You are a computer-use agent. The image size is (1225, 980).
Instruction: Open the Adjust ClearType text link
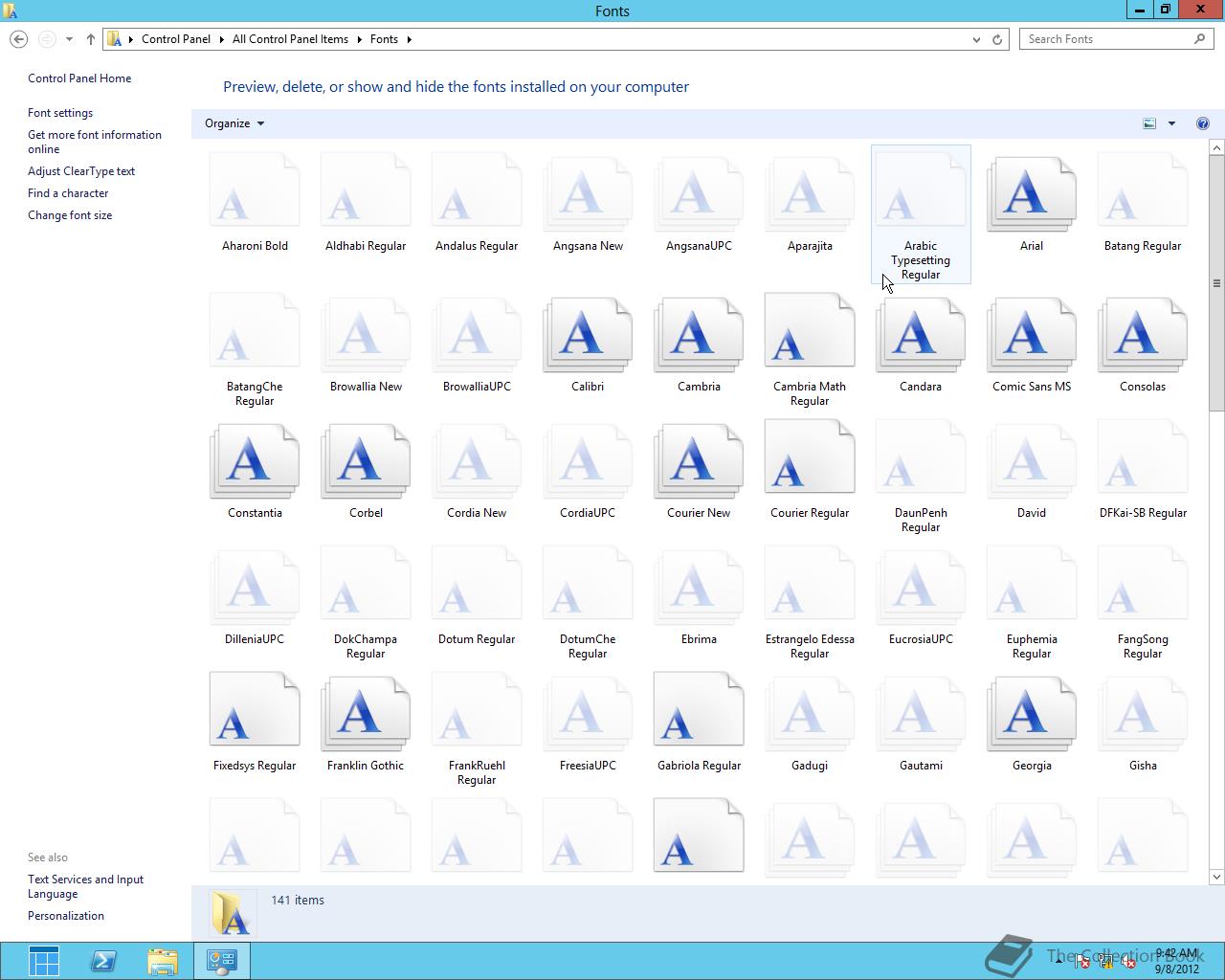tap(81, 171)
